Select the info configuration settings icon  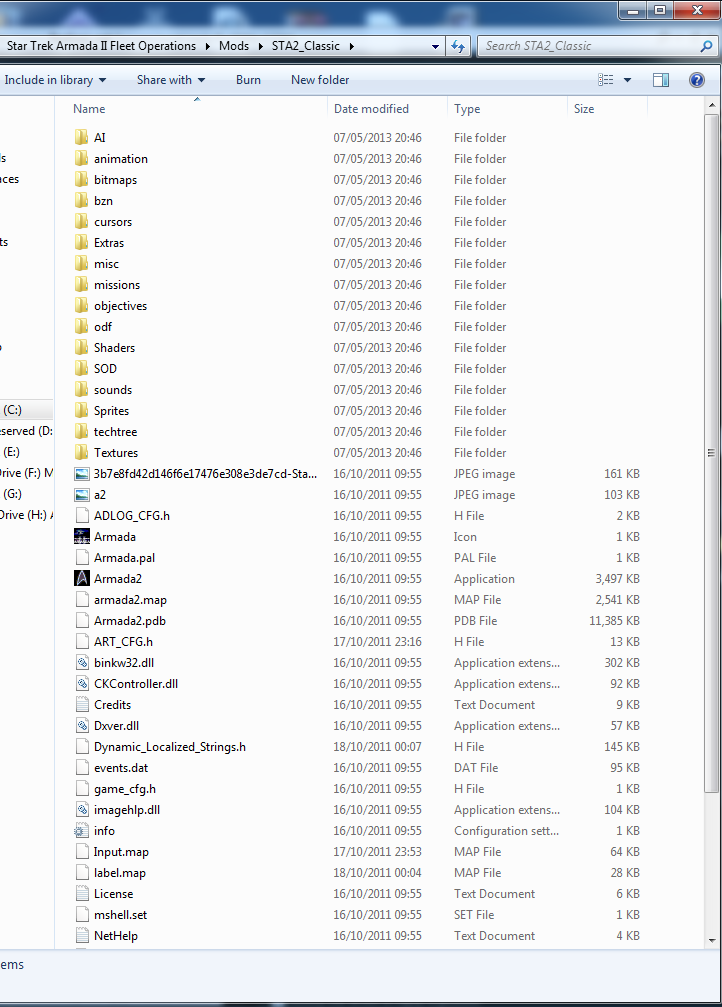click(x=82, y=830)
